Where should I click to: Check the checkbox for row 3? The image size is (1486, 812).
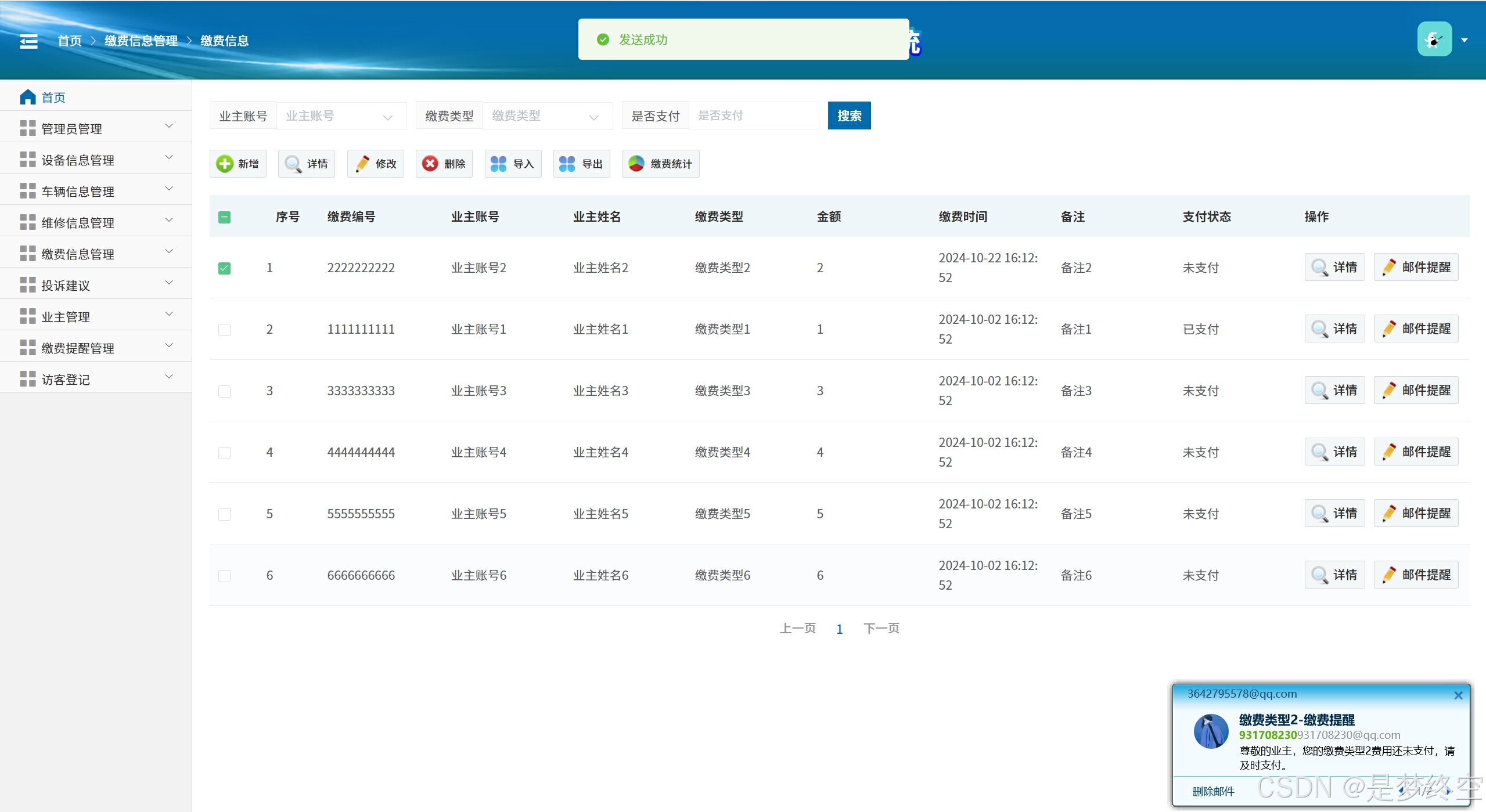224,391
